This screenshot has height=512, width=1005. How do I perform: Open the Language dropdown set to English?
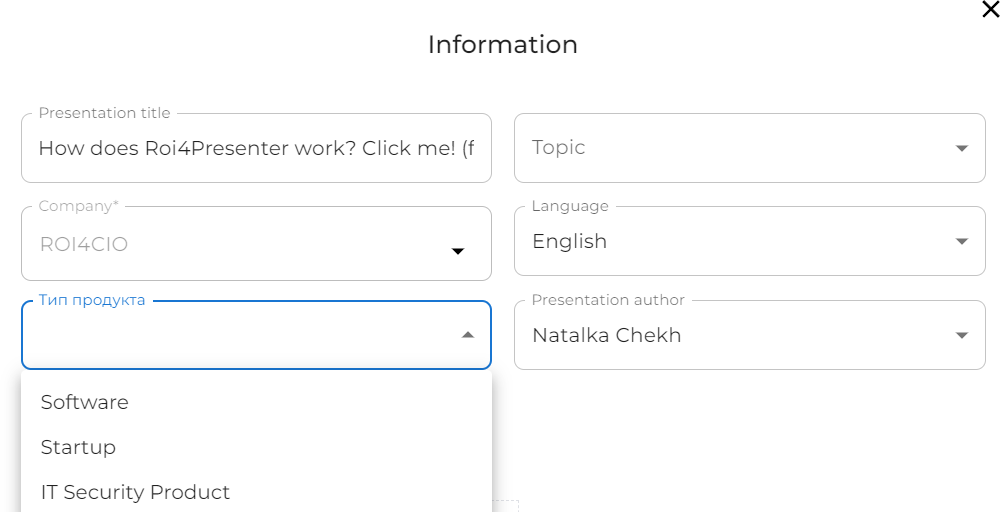740,242
